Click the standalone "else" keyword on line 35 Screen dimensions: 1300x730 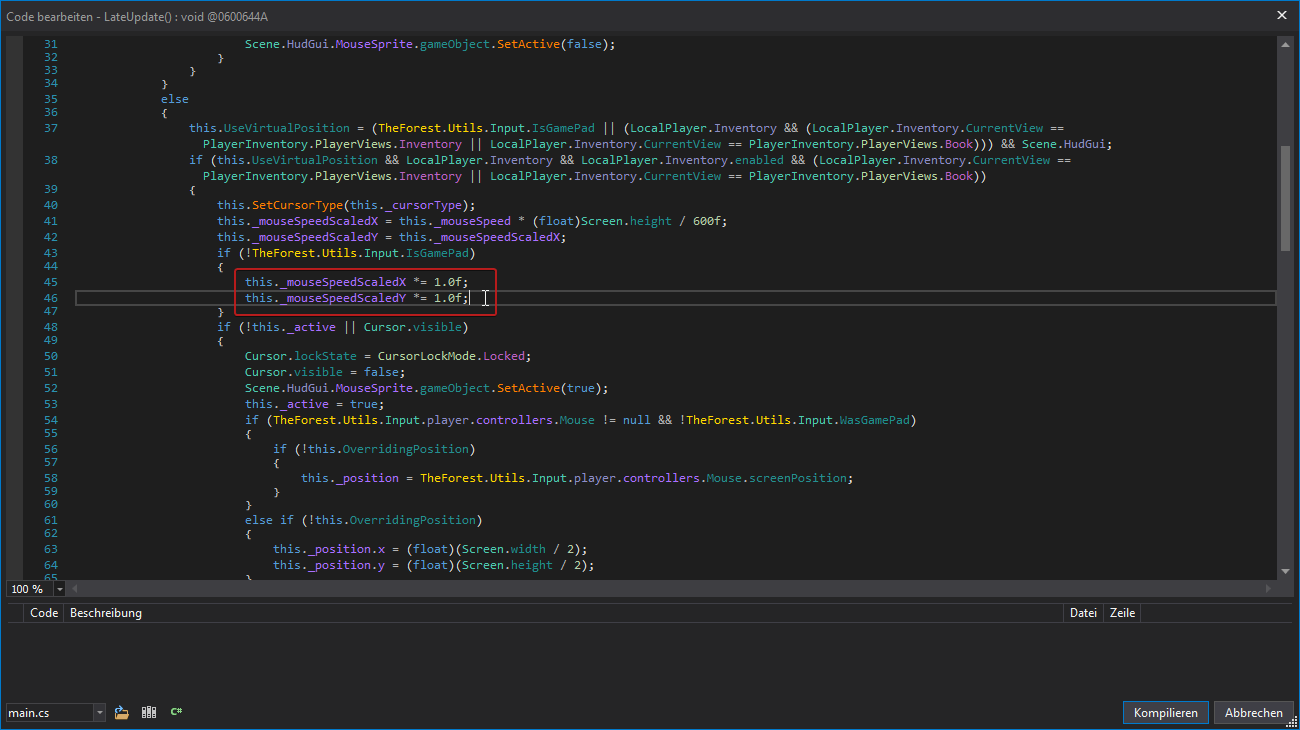pyautogui.click(x=175, y=99)
